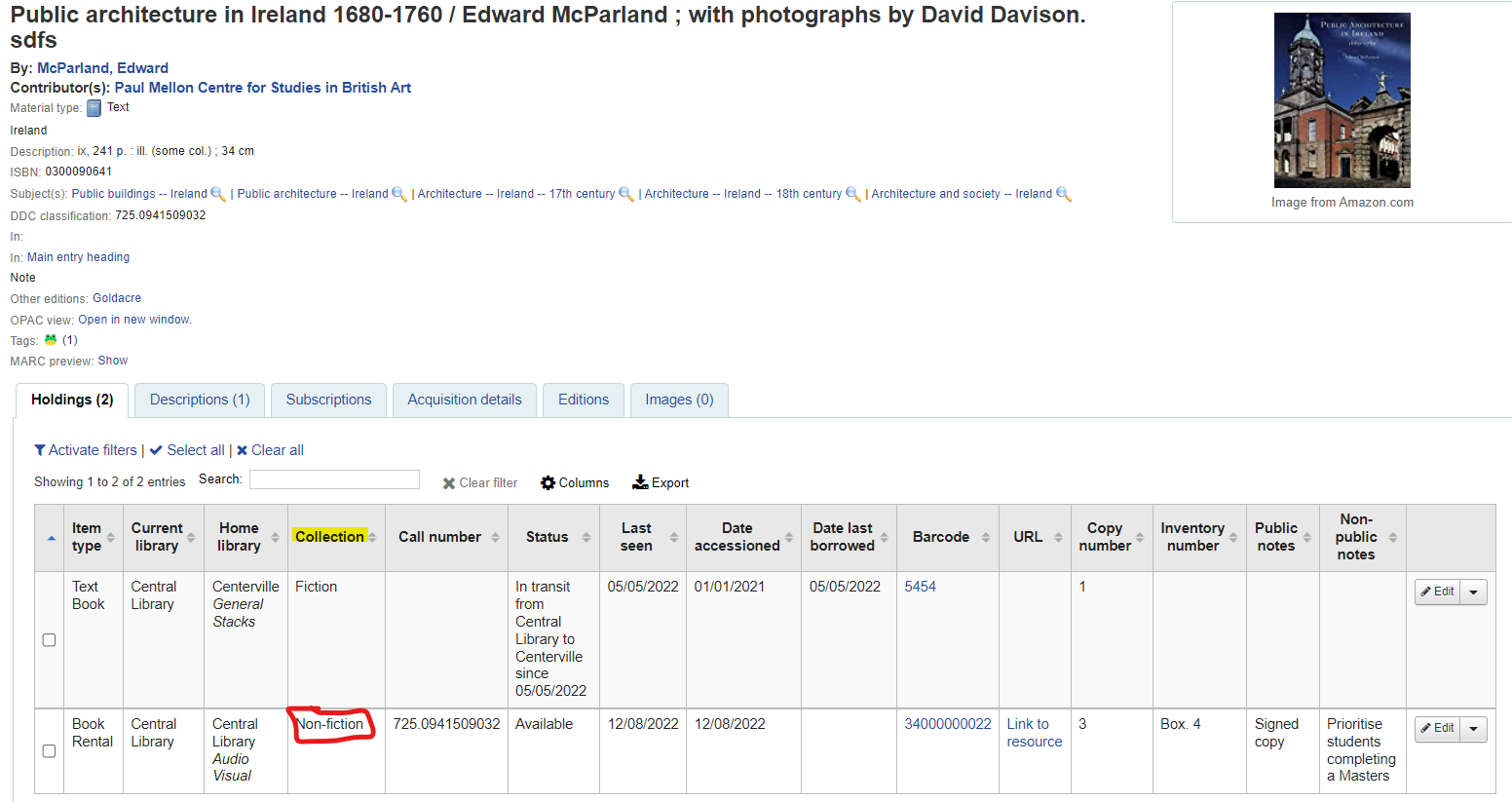The image size is (1512, 802).
Task: Check the Book Rental item row checkbox
Action: [49, 750]
